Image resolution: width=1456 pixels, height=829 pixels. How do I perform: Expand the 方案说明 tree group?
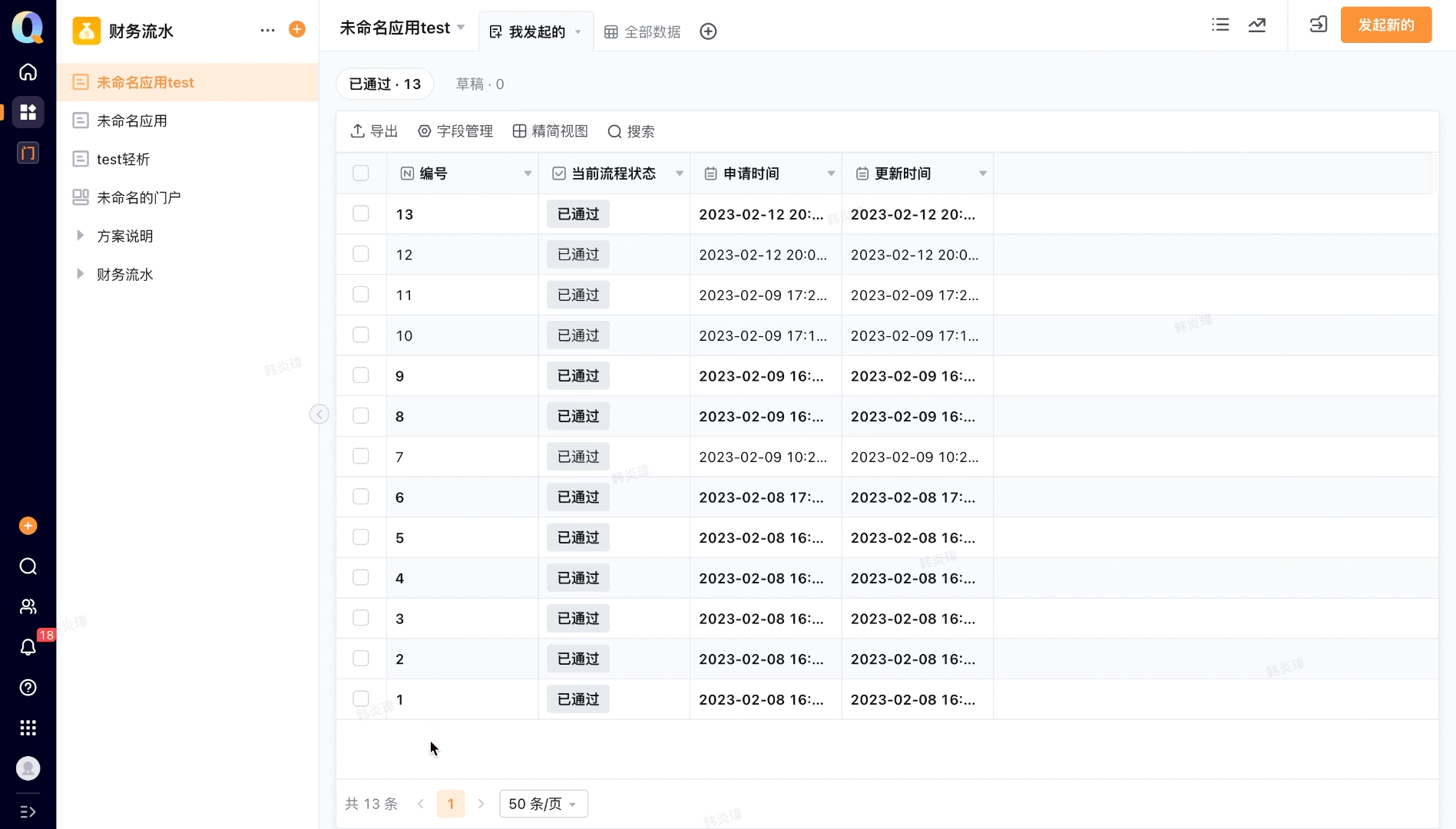pyautogui.click(x=80, y=236)
